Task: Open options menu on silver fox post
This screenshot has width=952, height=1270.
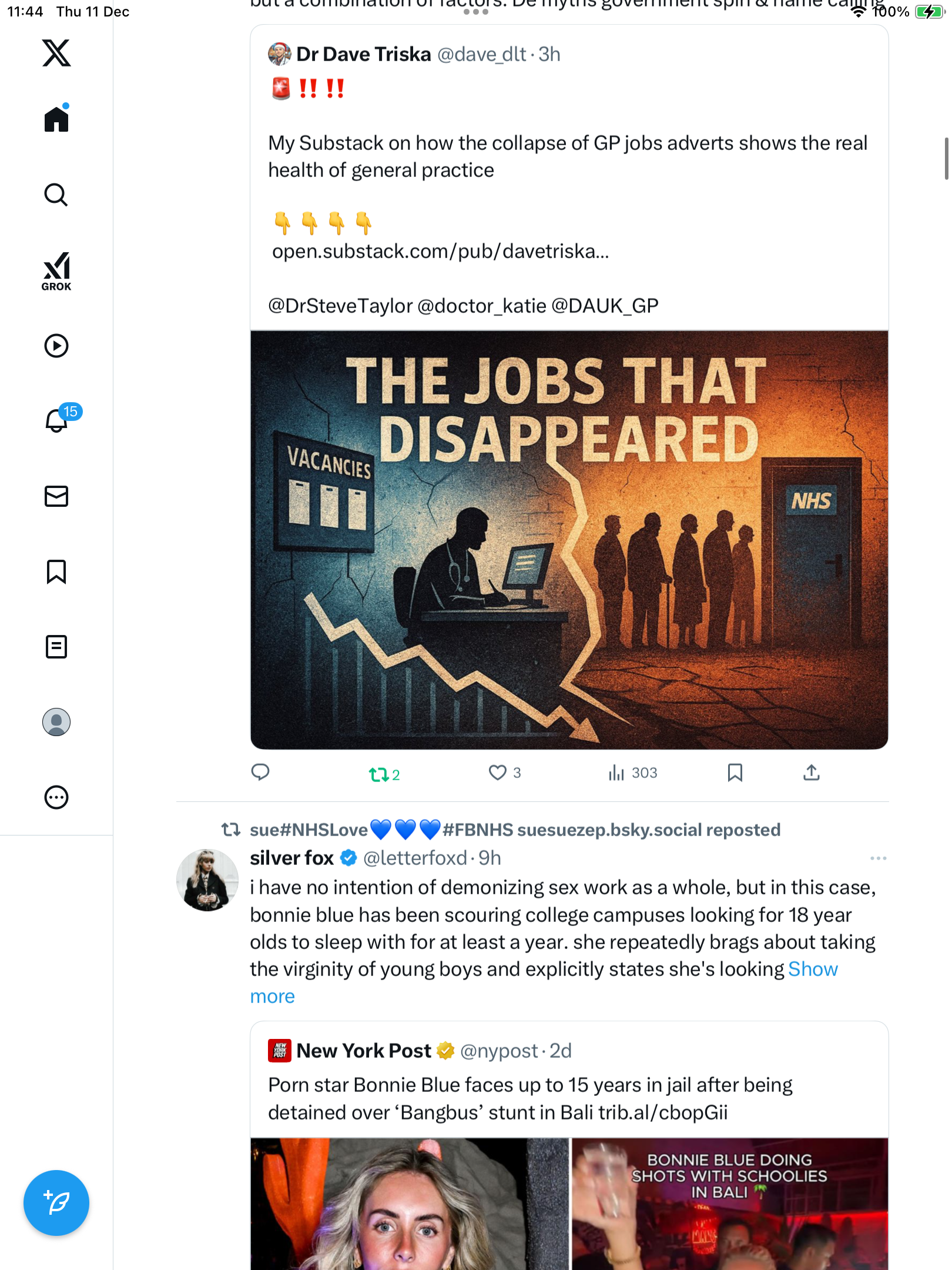Action: click(x=878, y=858)
